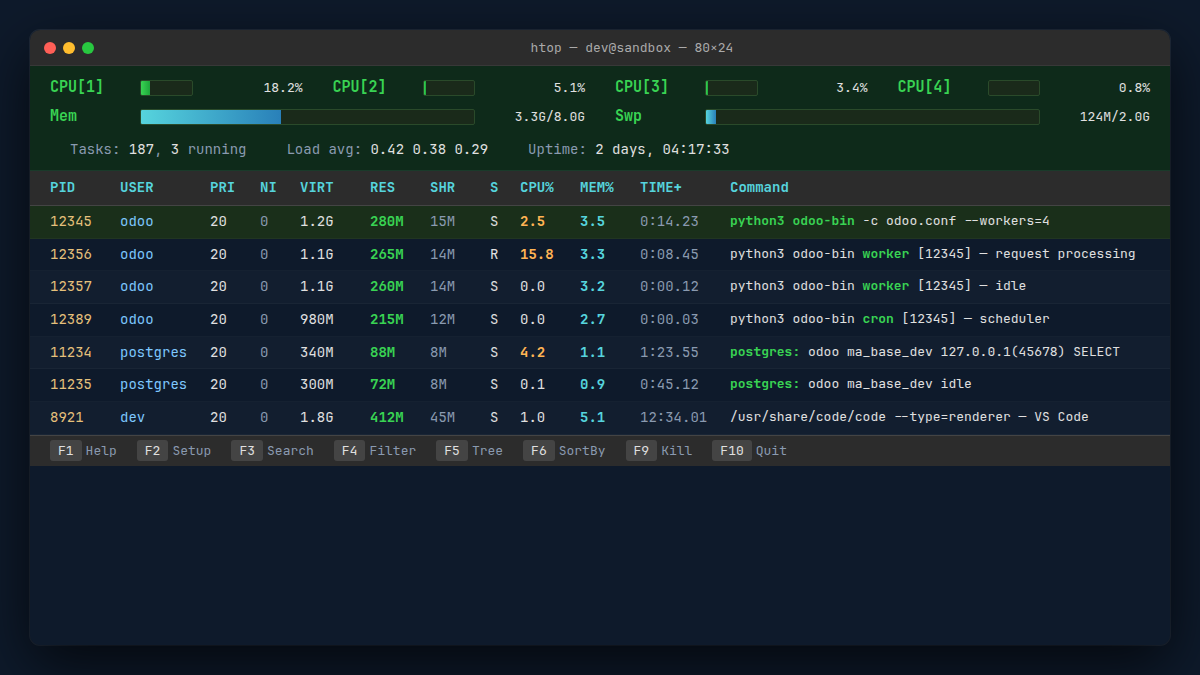Select process PID 12345

click(600, 222)
